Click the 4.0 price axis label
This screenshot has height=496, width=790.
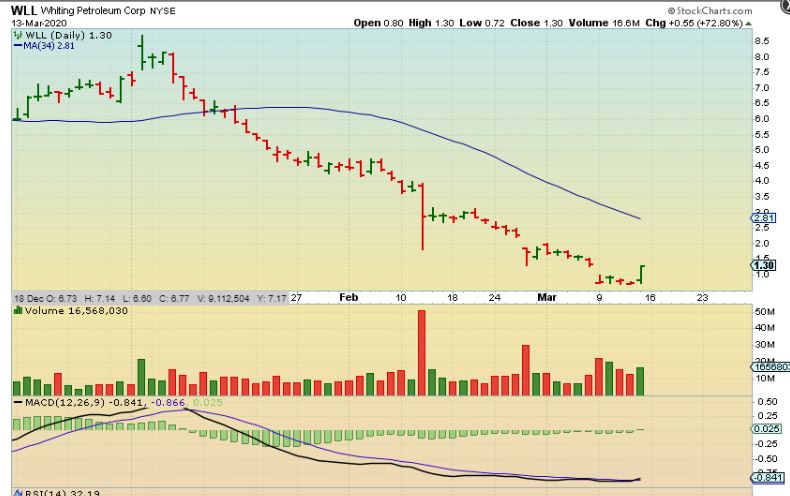(x=762, y=181)
